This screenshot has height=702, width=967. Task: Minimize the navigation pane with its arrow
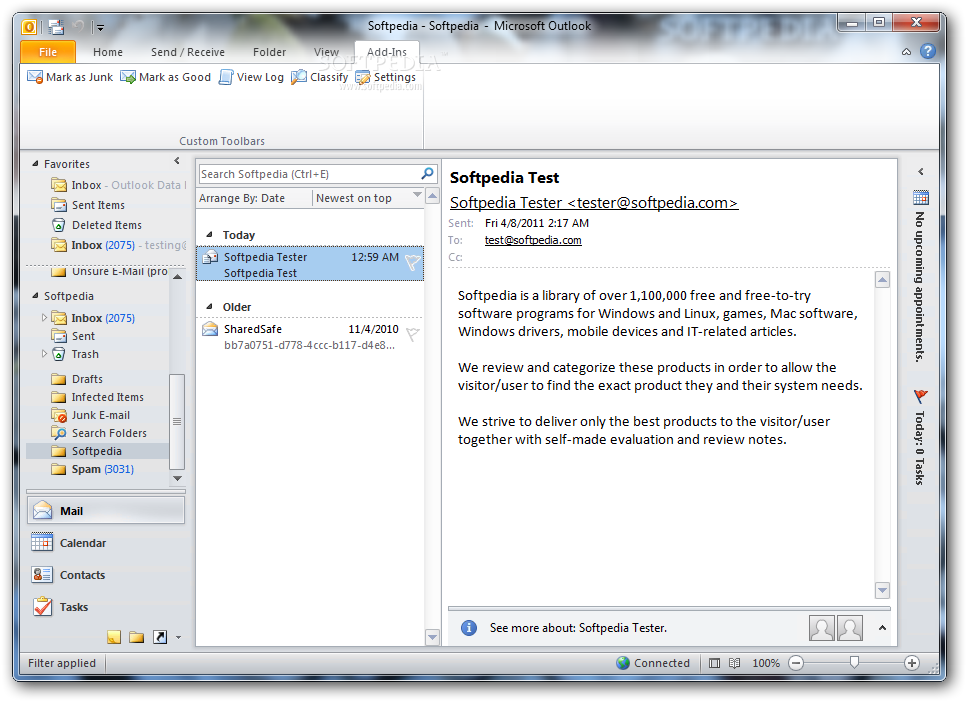click(x=177, y=161)
